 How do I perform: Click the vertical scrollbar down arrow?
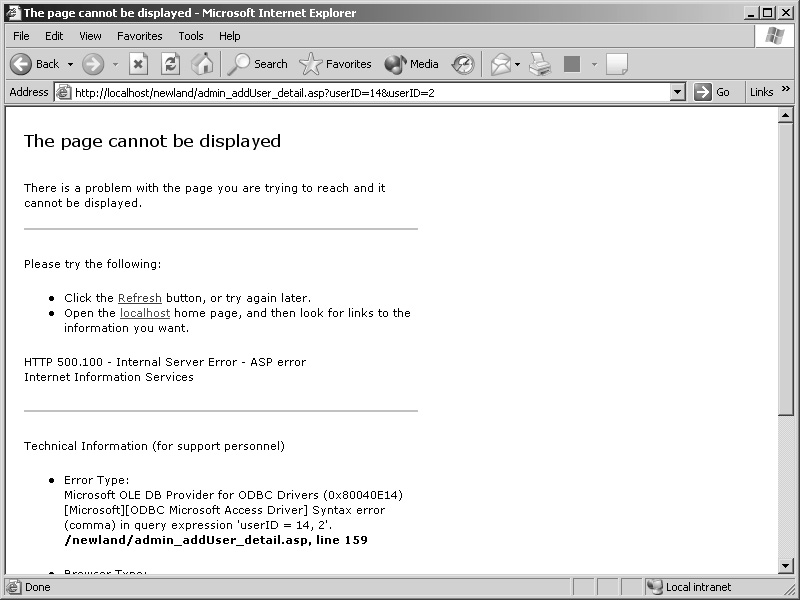pyautogui.click(x=786, y=565)
